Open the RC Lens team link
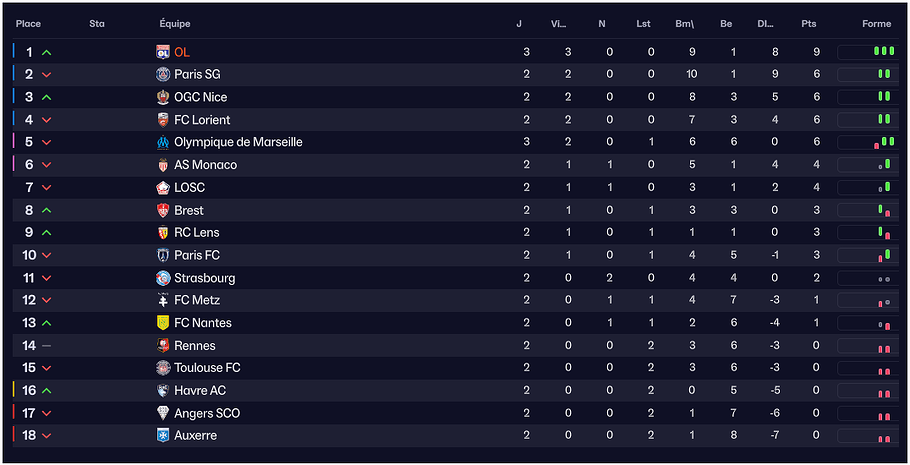The image size is (910, 465). click(x=196, y=233)
